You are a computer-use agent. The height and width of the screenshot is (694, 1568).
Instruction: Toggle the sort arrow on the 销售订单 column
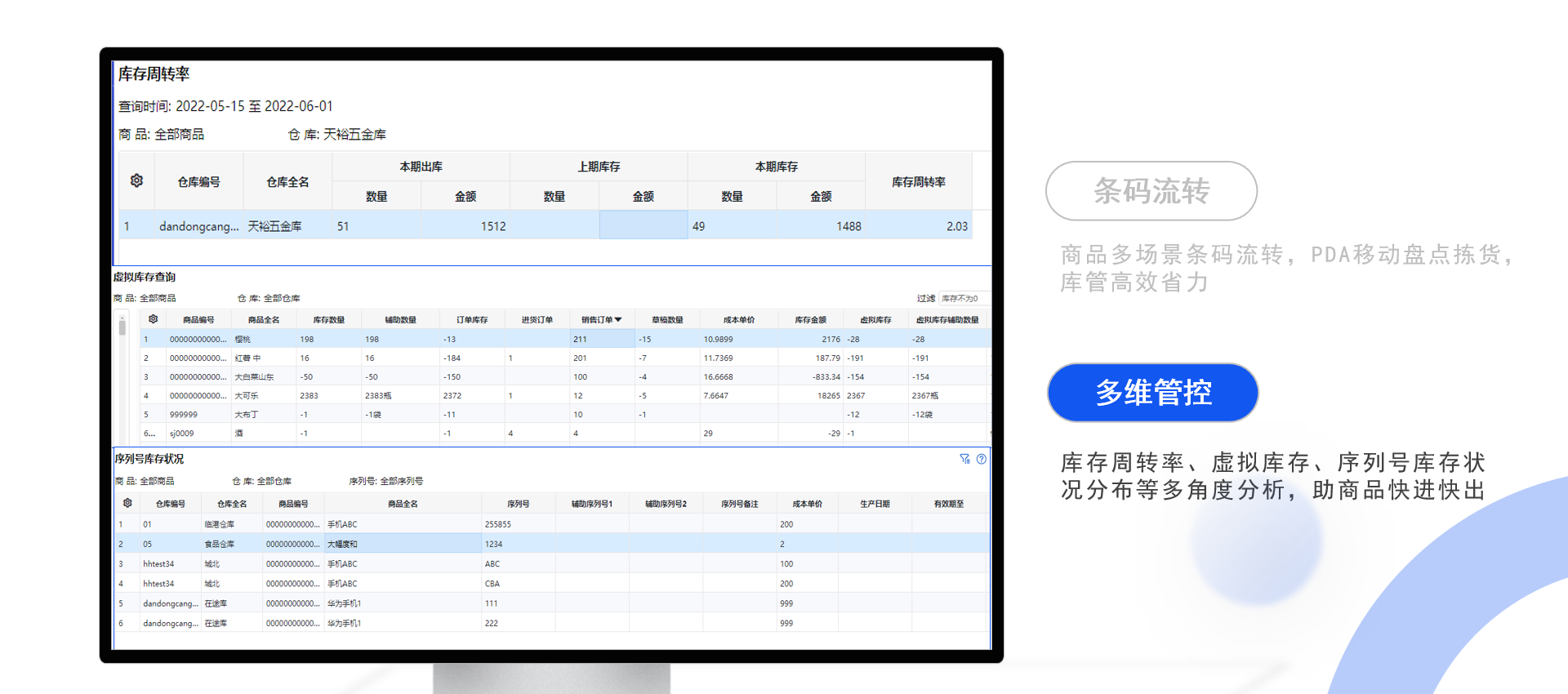tap(618, 319)
